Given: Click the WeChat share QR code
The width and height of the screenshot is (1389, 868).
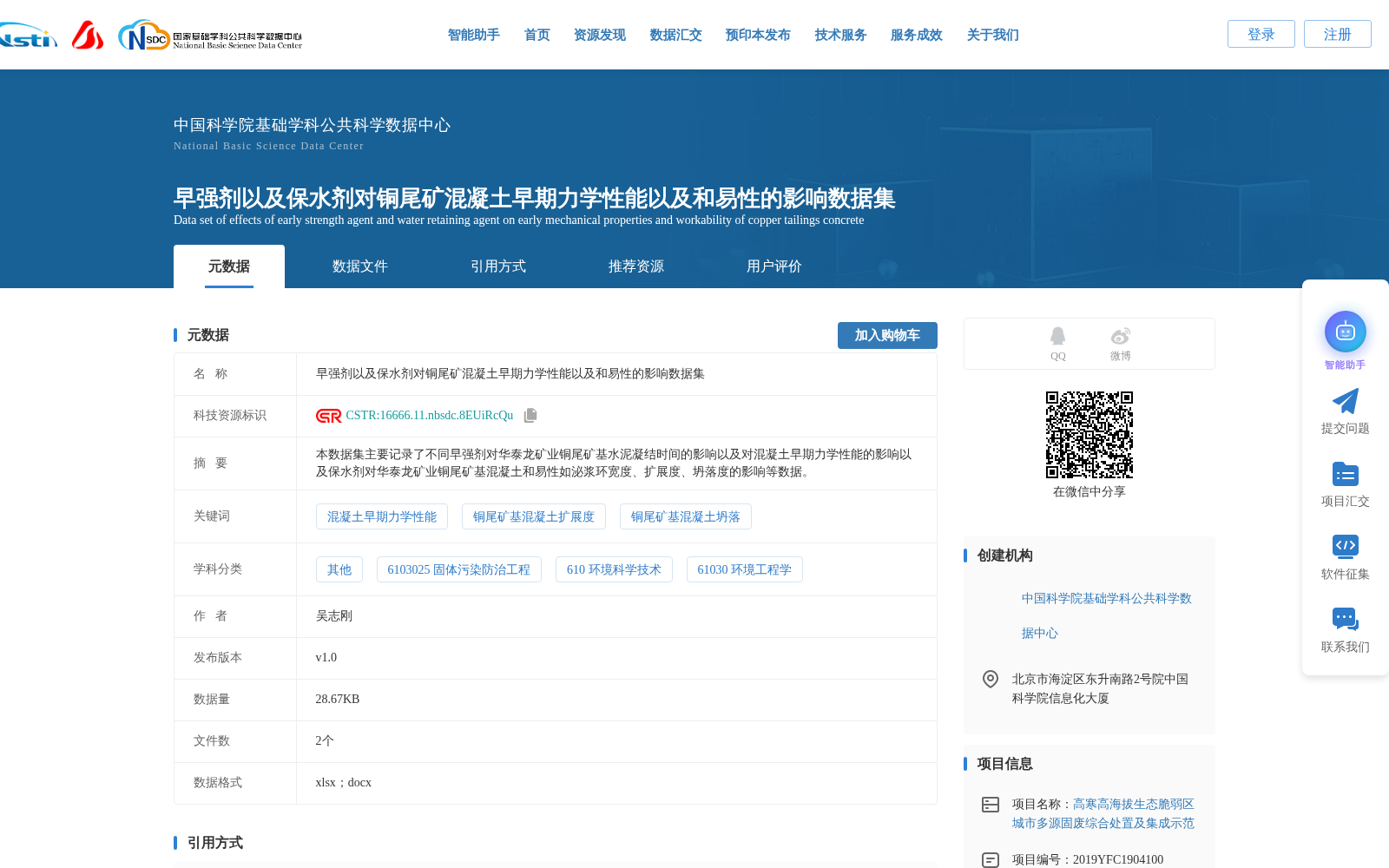Looking at the screenshot, I should 1089,434.
